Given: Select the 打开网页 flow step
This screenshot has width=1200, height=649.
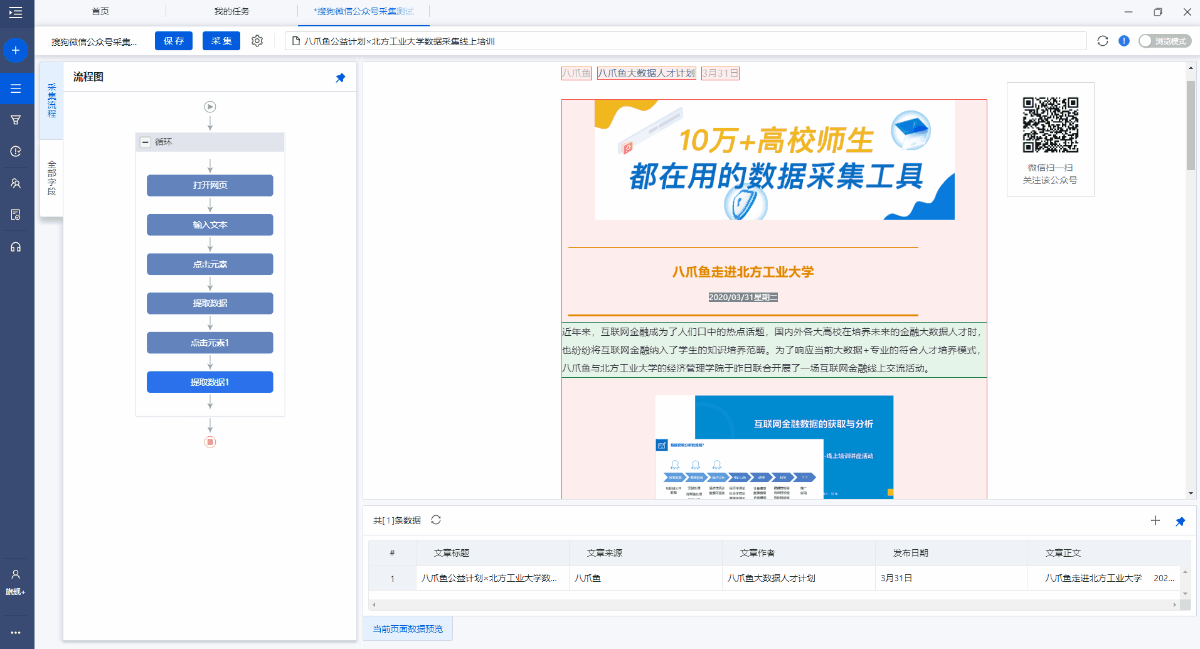Looking at the screenshot, I should pyautogui.click(x=210, y=185).
